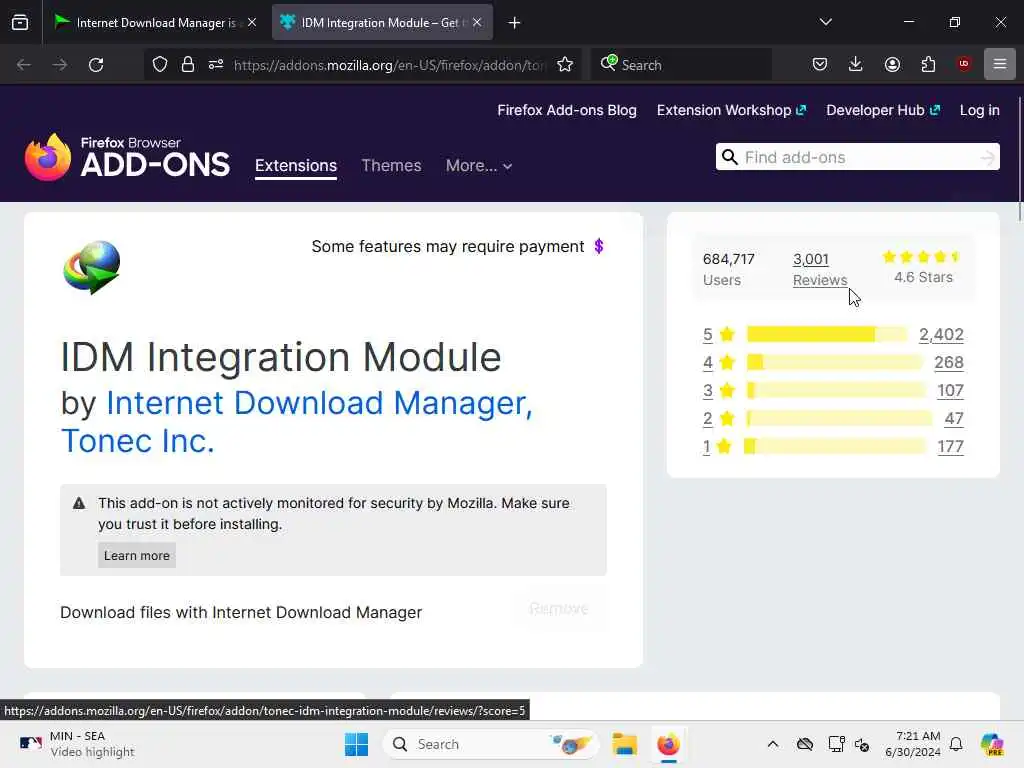Click the browser Search box
The height and width of the screenshot is (768, 1024).
click(x=681, y=65)
